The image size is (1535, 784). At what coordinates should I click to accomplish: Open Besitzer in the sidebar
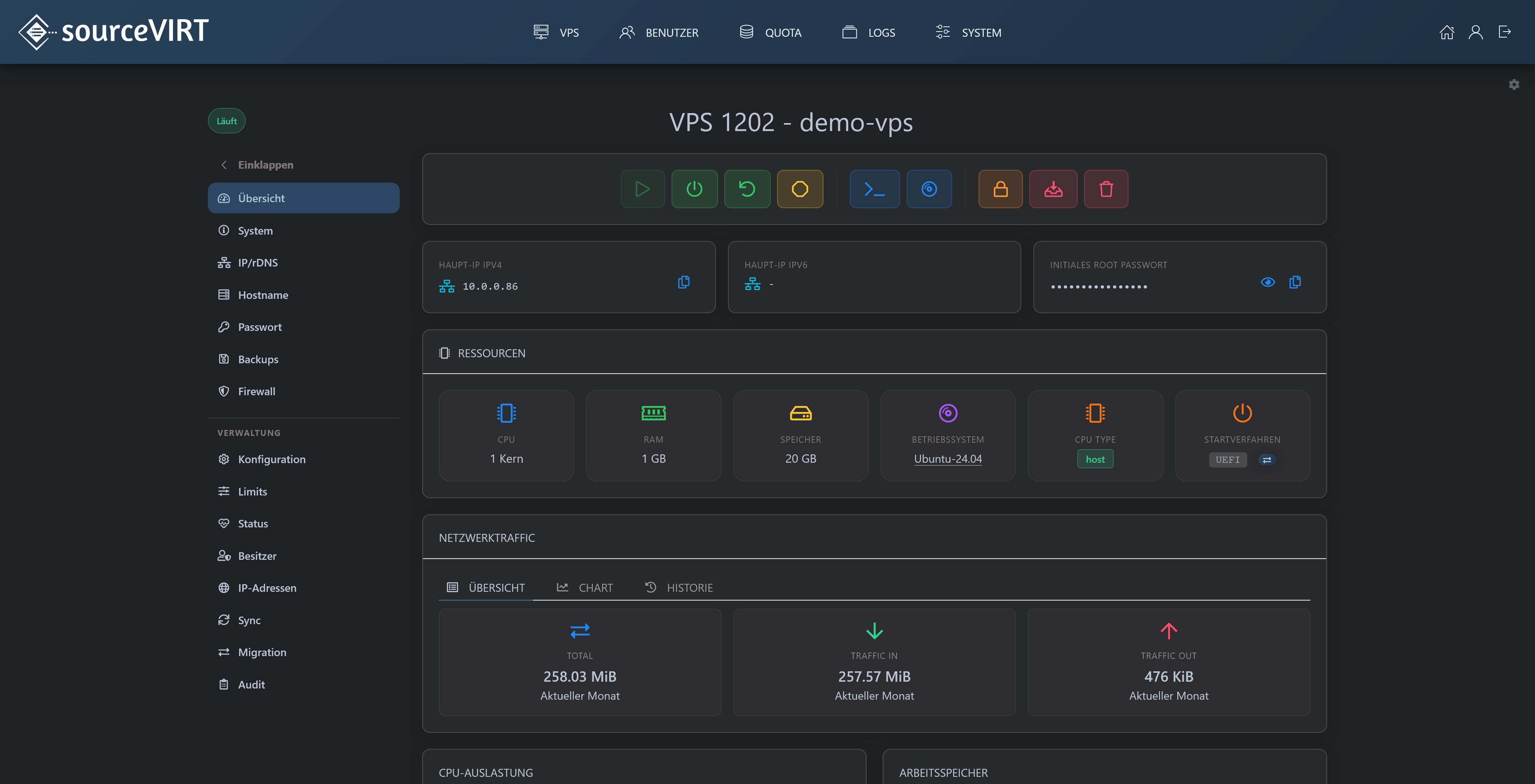point(303,556)
